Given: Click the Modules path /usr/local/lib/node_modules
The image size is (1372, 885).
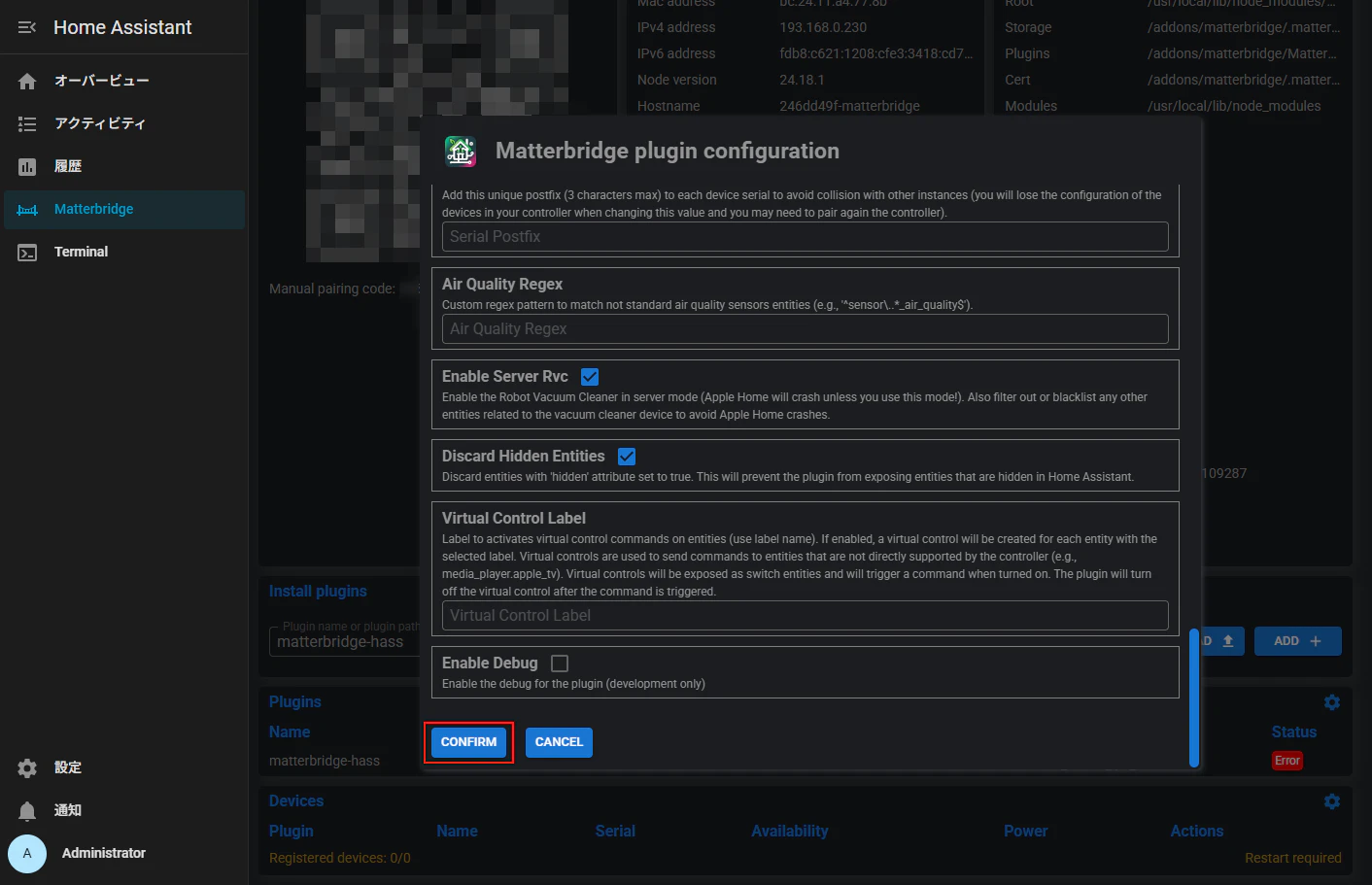Looking at the screenshot, I should coord(1234,106).
